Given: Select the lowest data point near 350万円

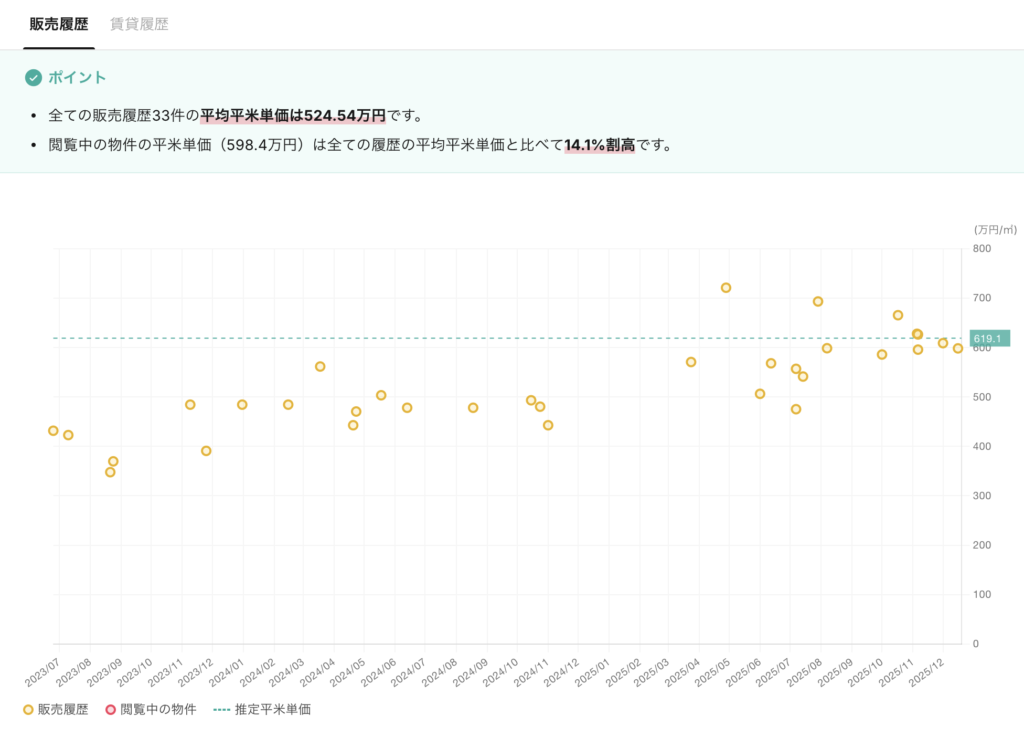Looking at the screenshot, I should (110, 472).
